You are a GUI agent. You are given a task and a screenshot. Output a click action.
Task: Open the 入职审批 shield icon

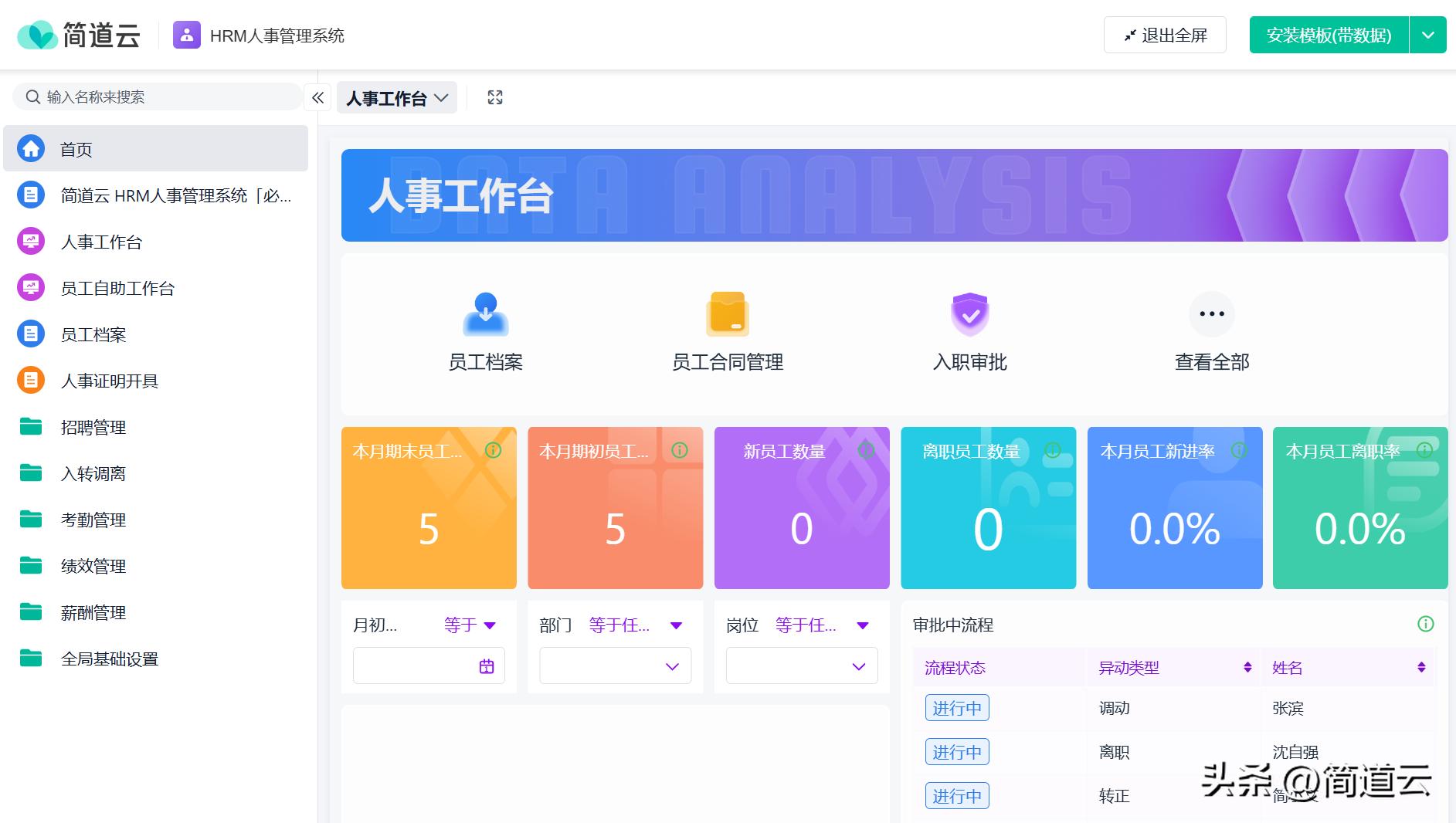(969, 314)
